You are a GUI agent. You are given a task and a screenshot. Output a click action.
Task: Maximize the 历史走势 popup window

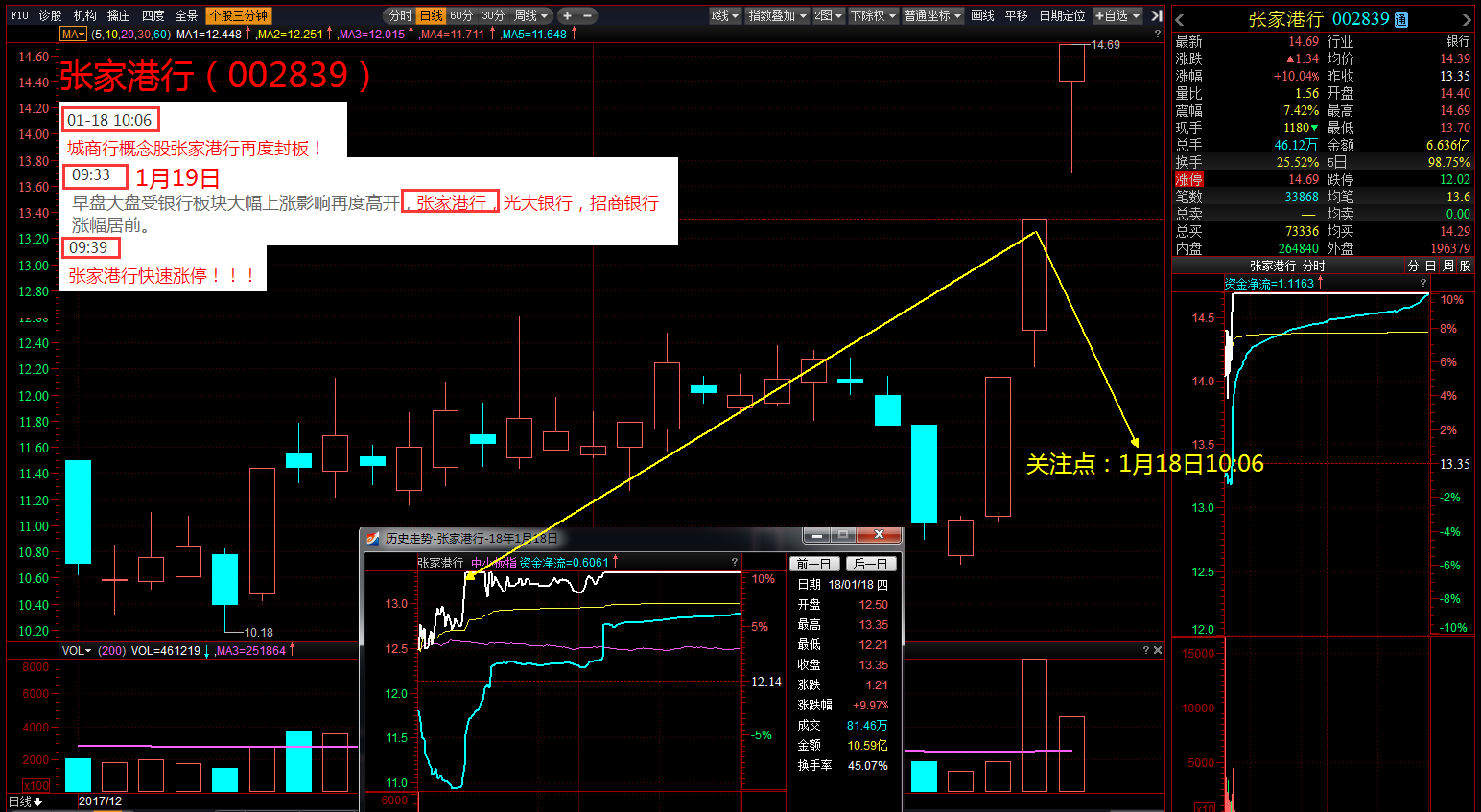(844, 535)
